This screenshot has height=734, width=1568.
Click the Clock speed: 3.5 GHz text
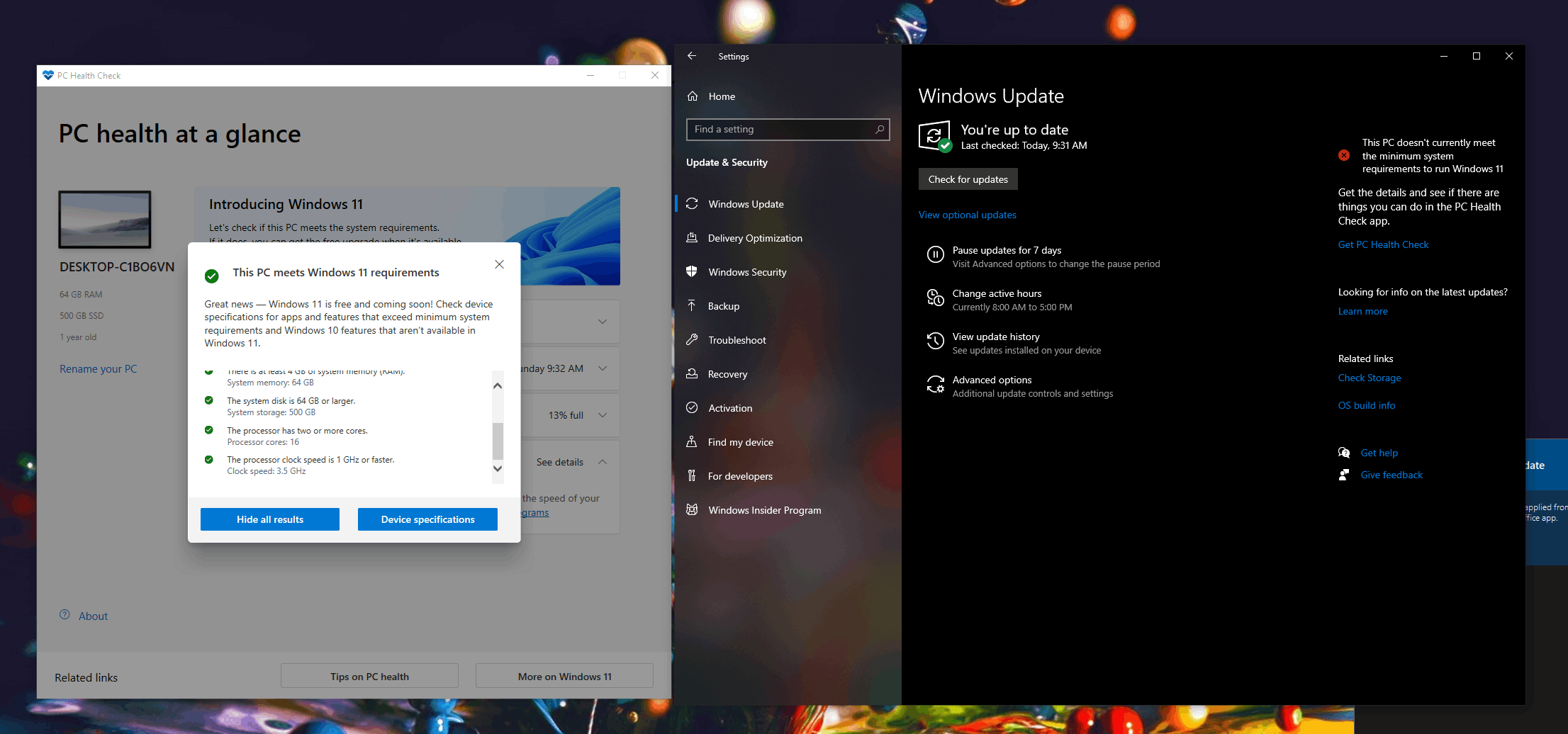(267, 471)
